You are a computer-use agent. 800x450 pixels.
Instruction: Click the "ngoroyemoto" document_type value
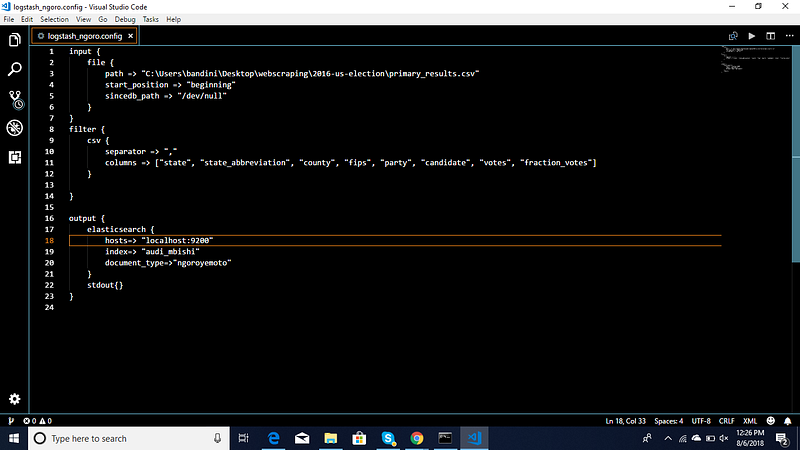coord(202,263)
